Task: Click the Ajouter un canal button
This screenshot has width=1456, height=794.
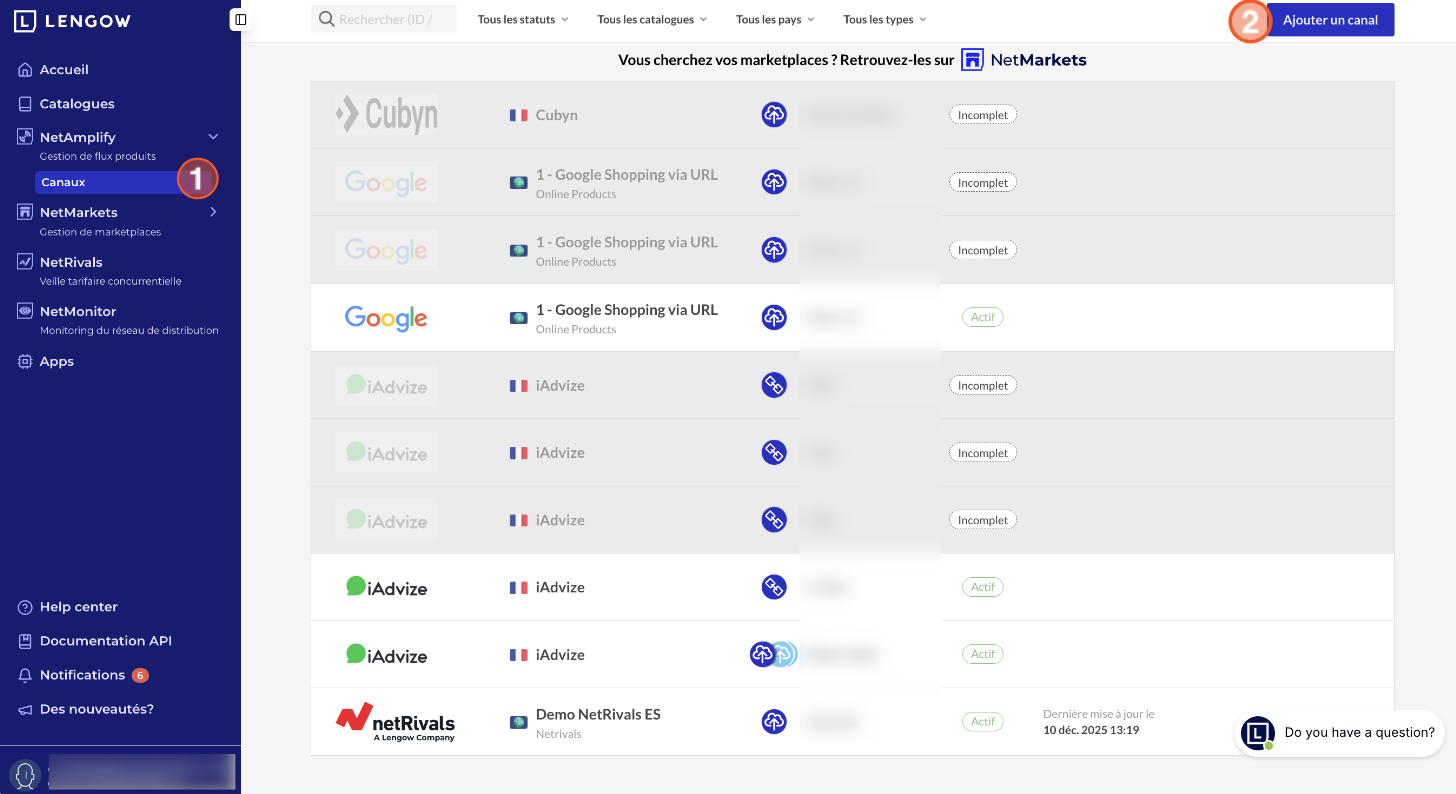Action: [1330, 20]
